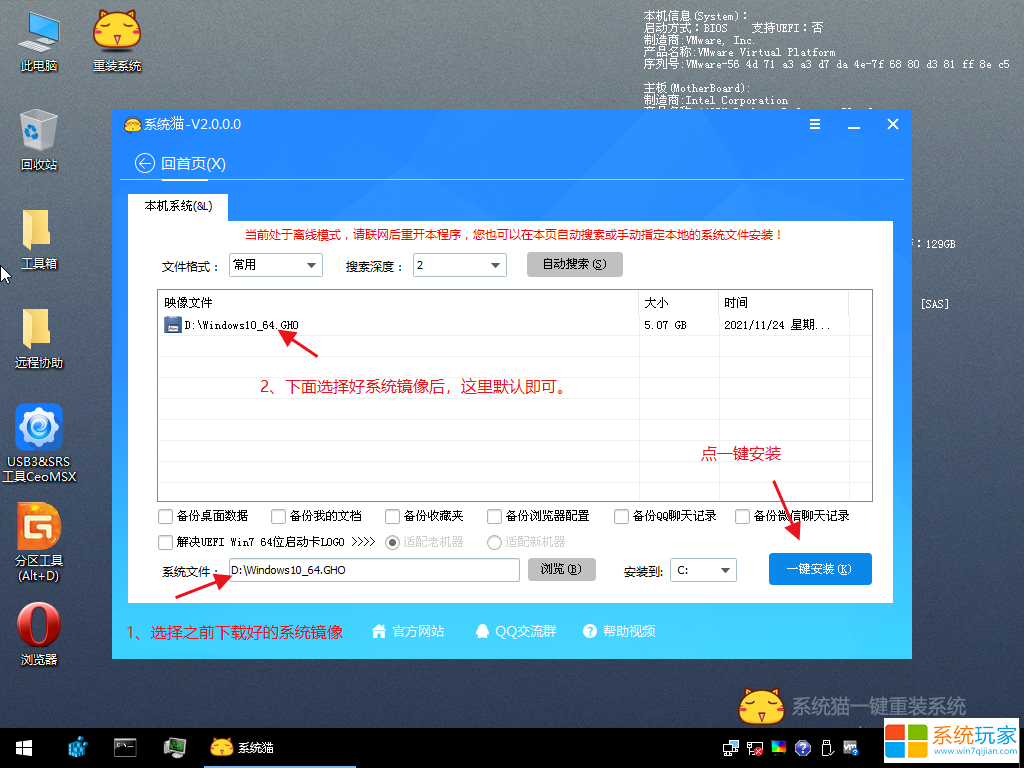Image resolution: width=1024 pixels, height=768 pixels.
Task: Enable 备份收藏夹 checkbox
Action: 392,517
